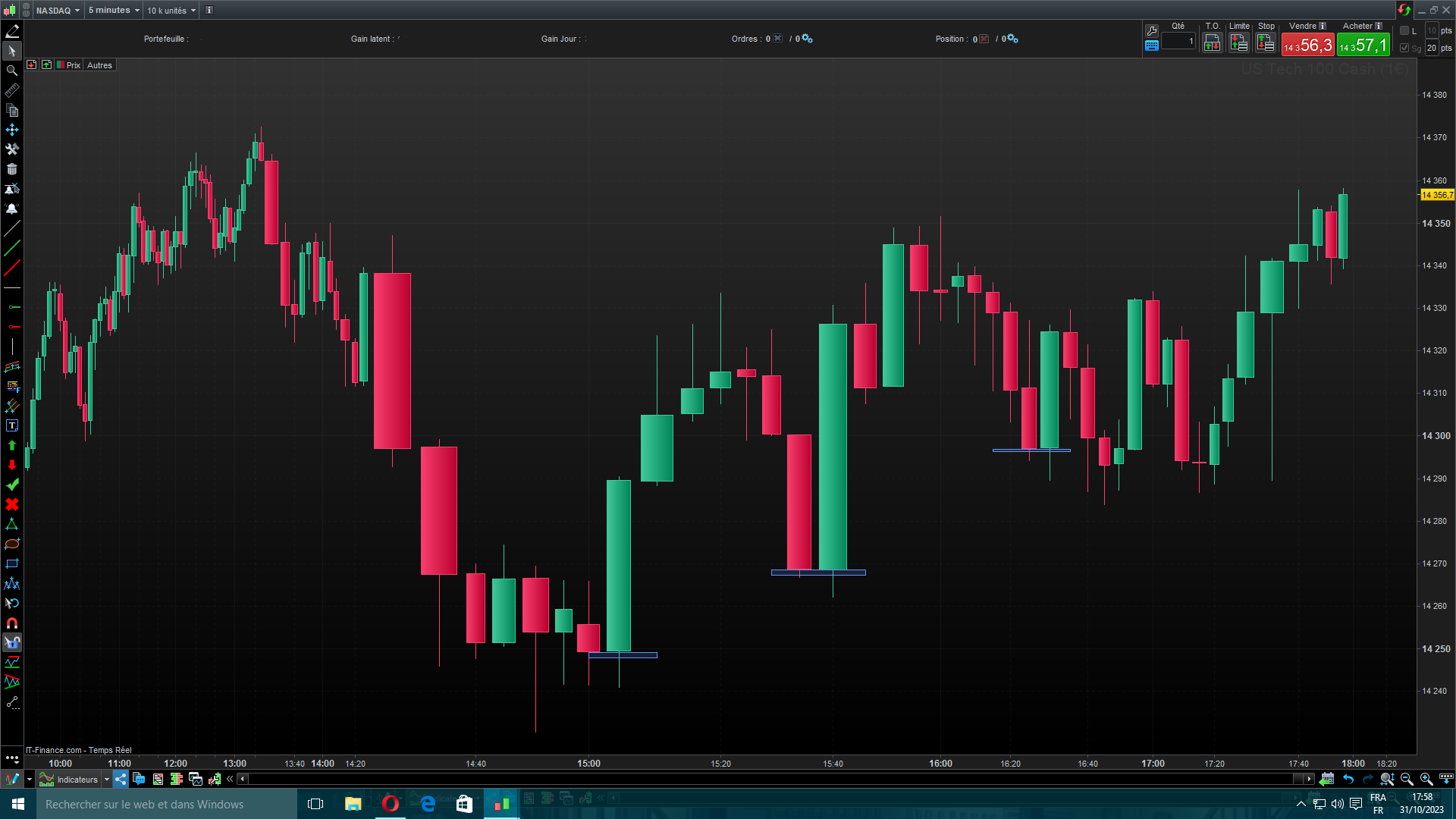The height and width of the screenshot is (819, 1456).
Task: Expand the 10 k unités dropdown
Action: point(171,11)
